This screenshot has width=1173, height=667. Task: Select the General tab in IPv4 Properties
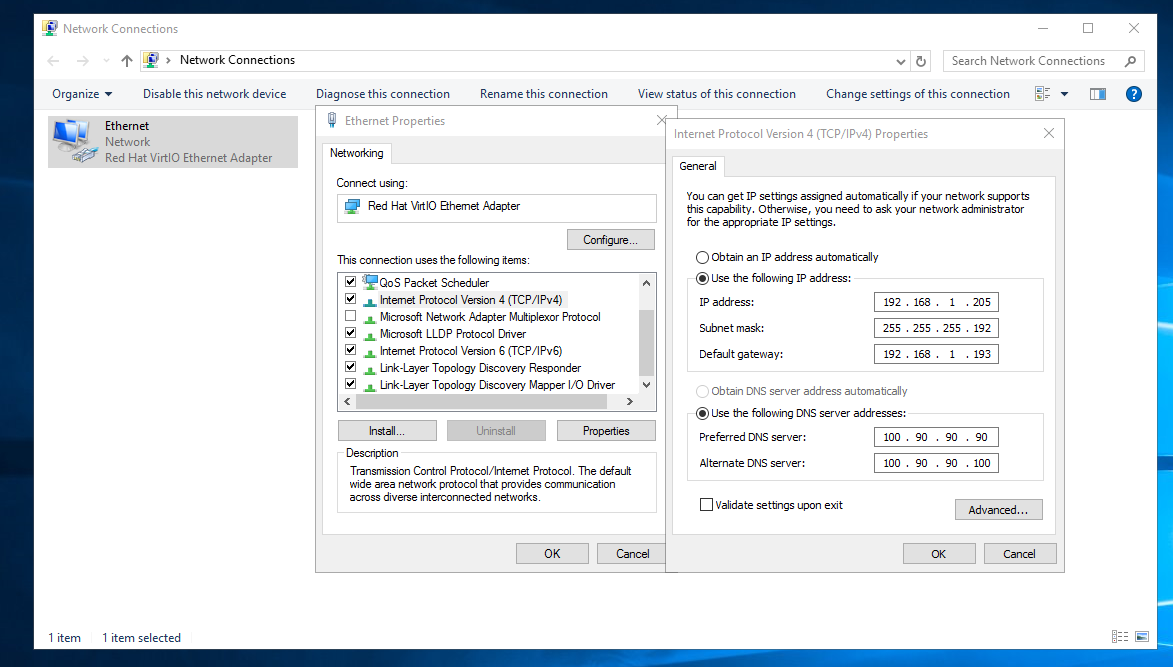click(x=697, y=166)
